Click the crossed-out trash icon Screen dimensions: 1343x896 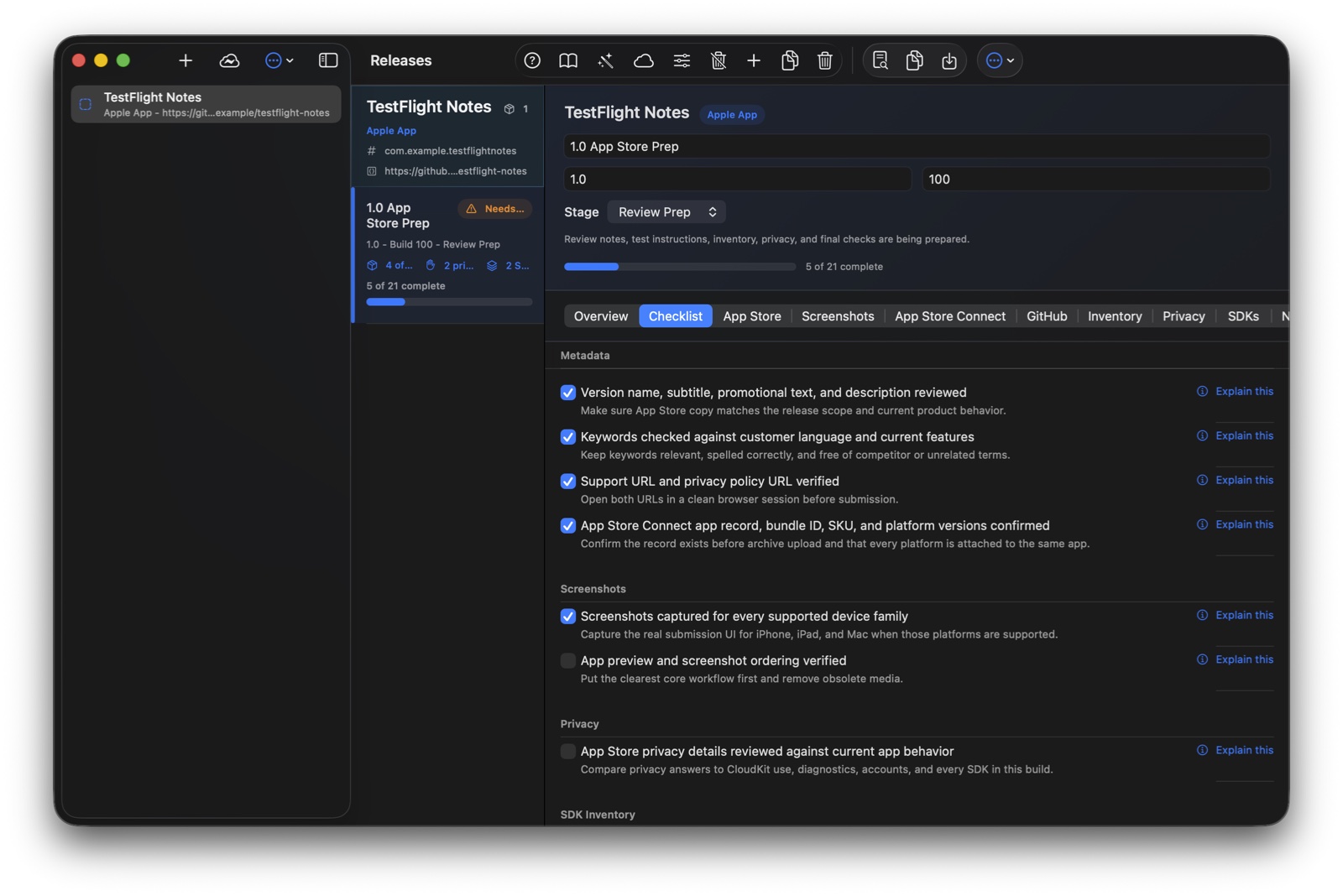pos(719,60)
